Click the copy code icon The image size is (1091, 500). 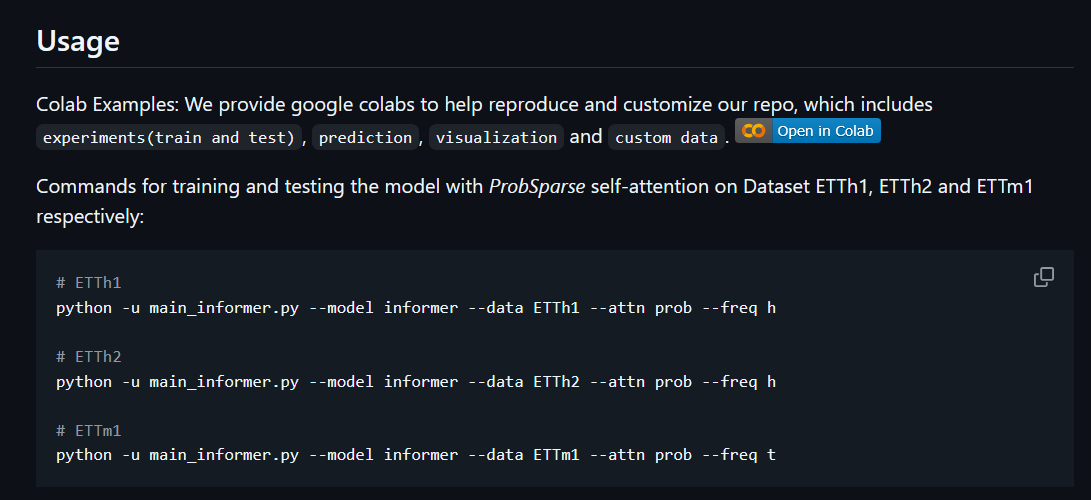click(x=1043, y=278)
